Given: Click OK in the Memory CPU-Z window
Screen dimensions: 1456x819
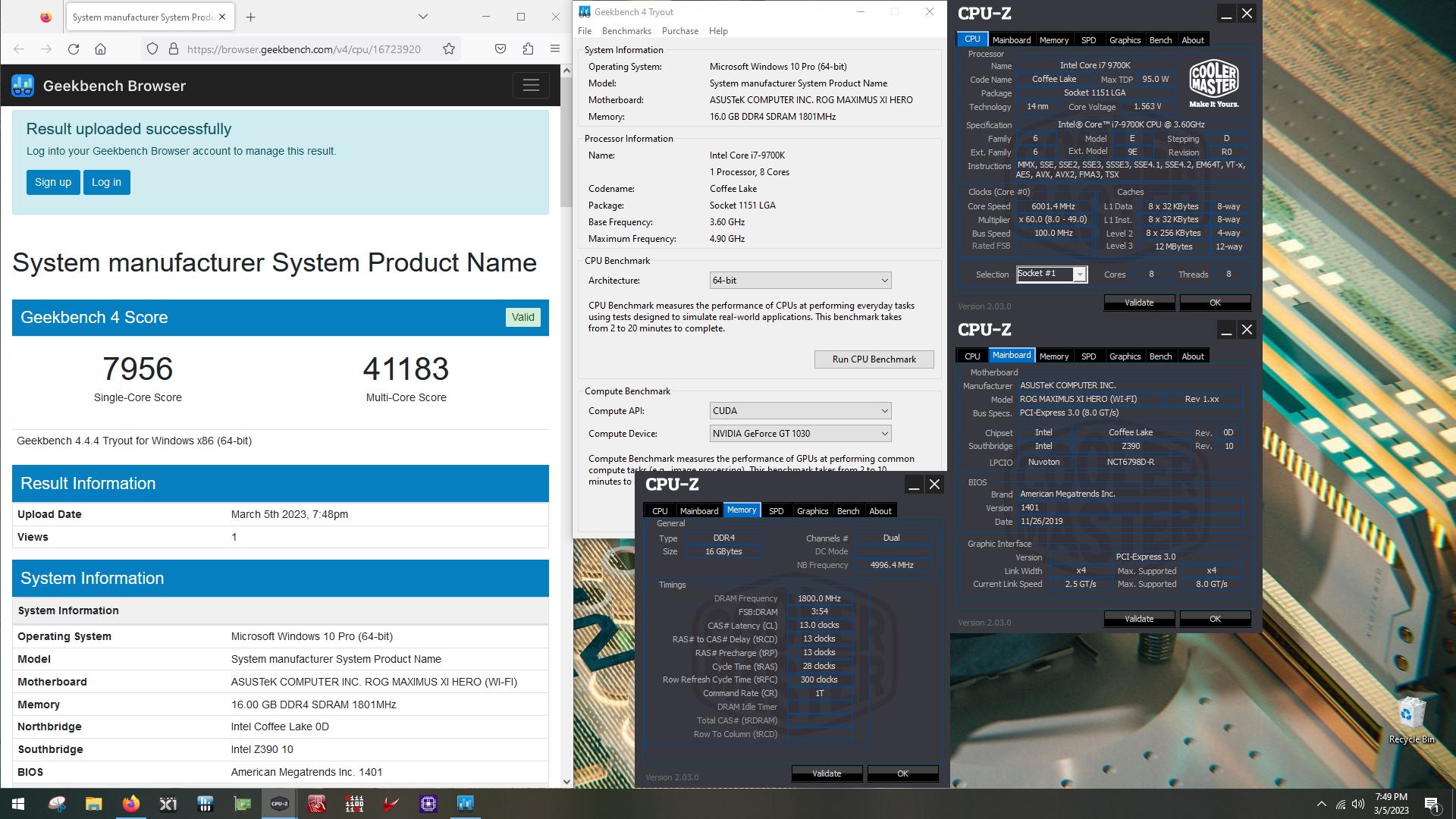Looking at the screenshot, I should (x=902, y=773).
